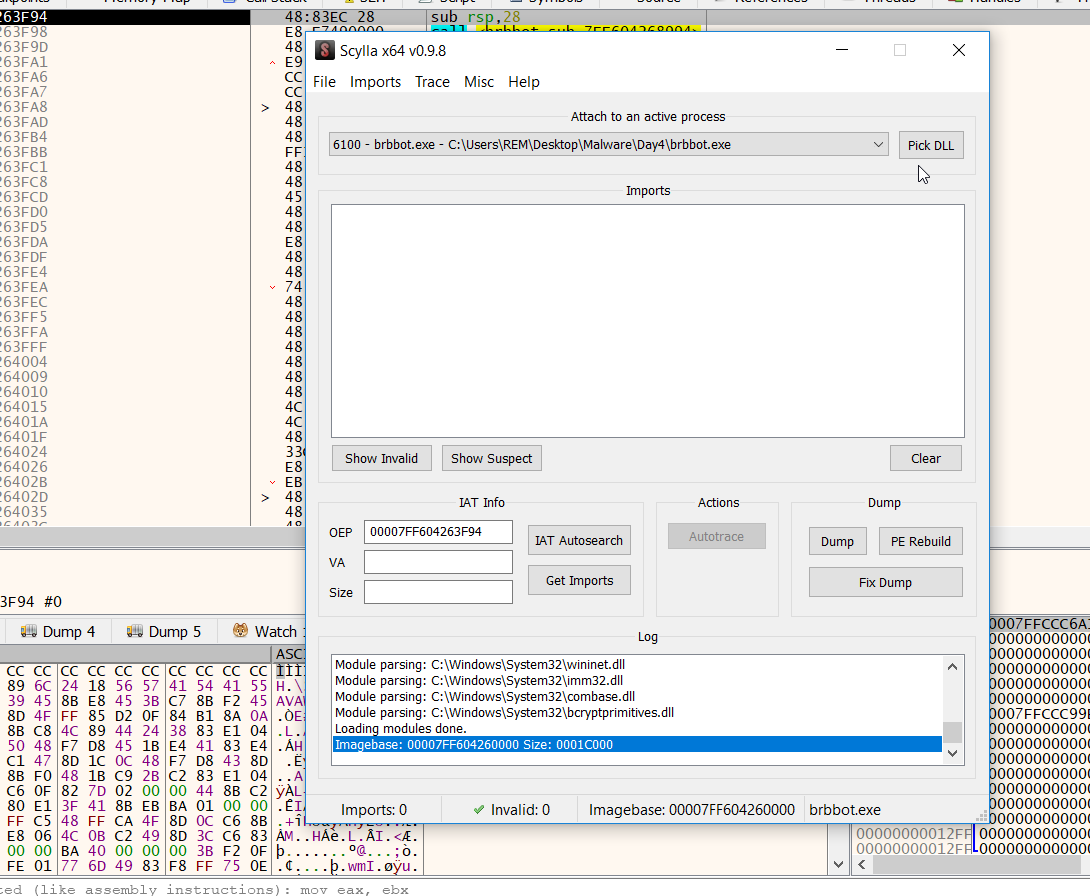Click into the OEP address field
The width and height of the screenshot is (1090, 896).
(x=438, y=532)
